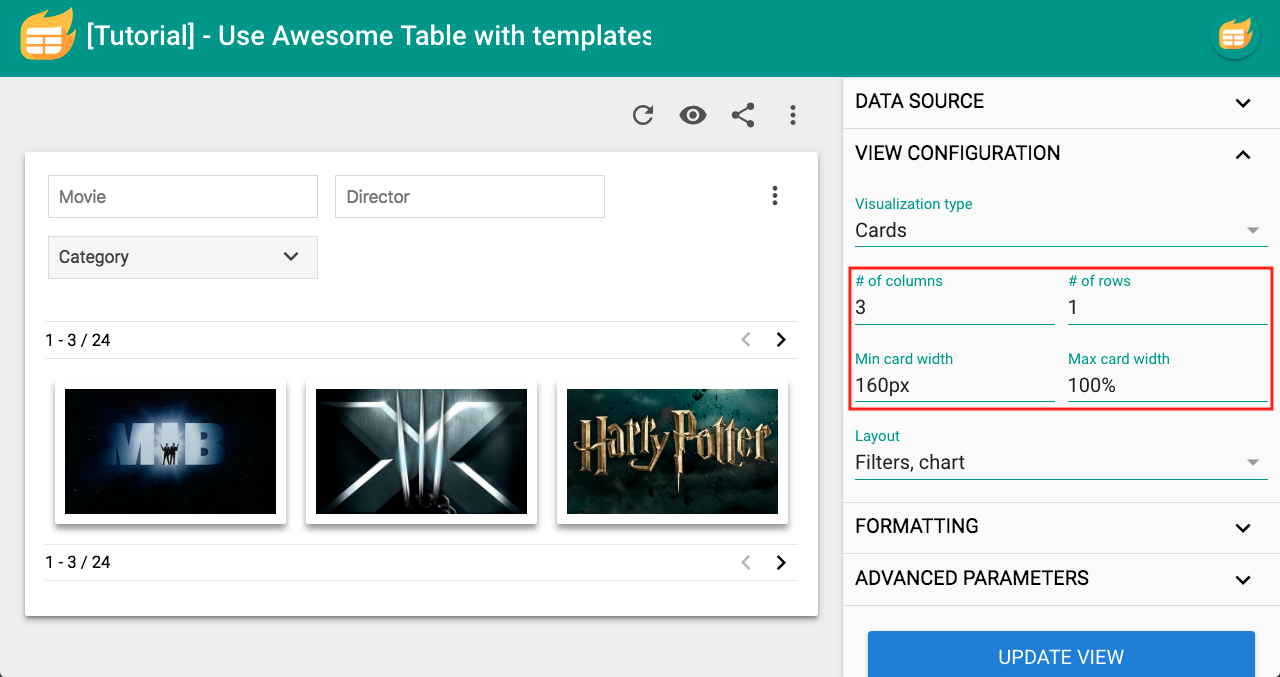The width and height of the screenshot is (1280, 677).
Task: Open the account avatar in top-right corner
Action: pos(1234,37)
